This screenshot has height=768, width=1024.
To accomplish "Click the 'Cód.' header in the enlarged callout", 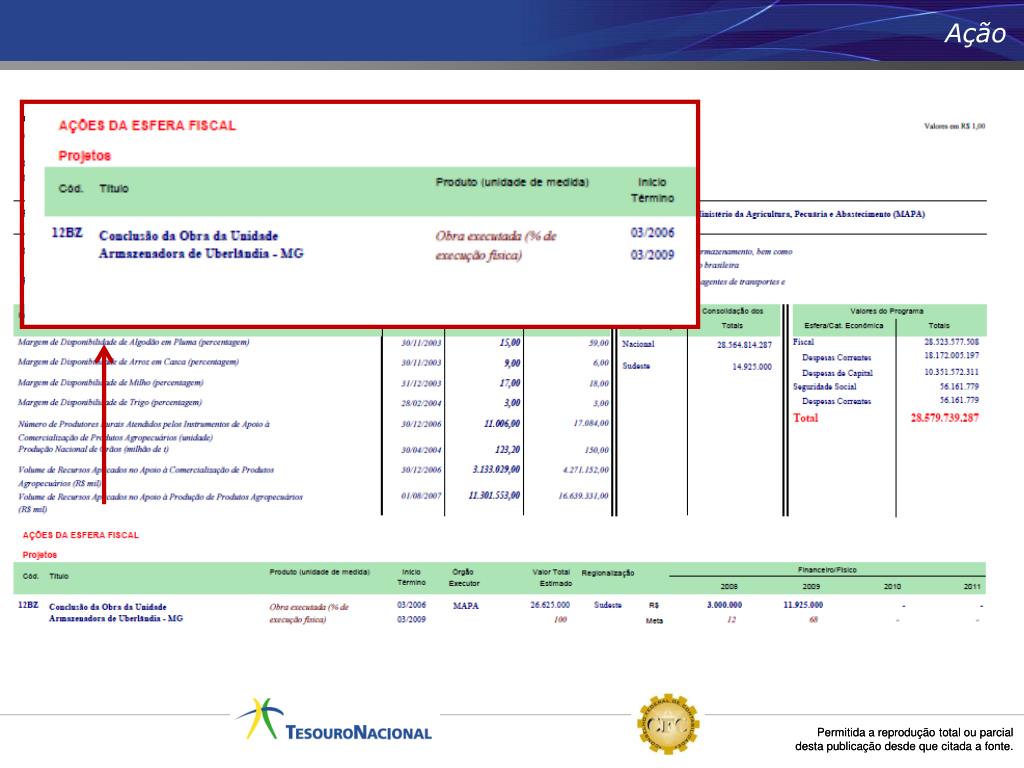I will point(71,189).
